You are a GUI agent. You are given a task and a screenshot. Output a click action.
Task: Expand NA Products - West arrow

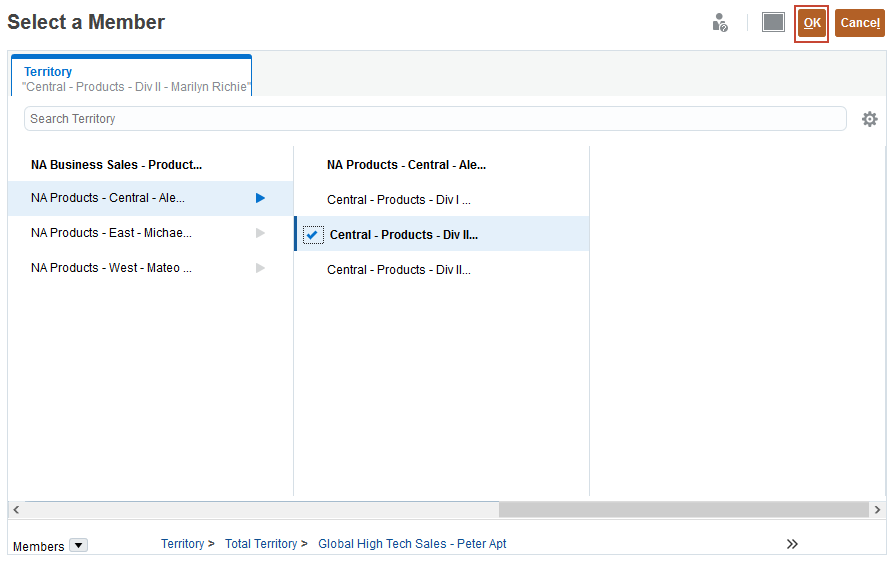coord(260,268)
